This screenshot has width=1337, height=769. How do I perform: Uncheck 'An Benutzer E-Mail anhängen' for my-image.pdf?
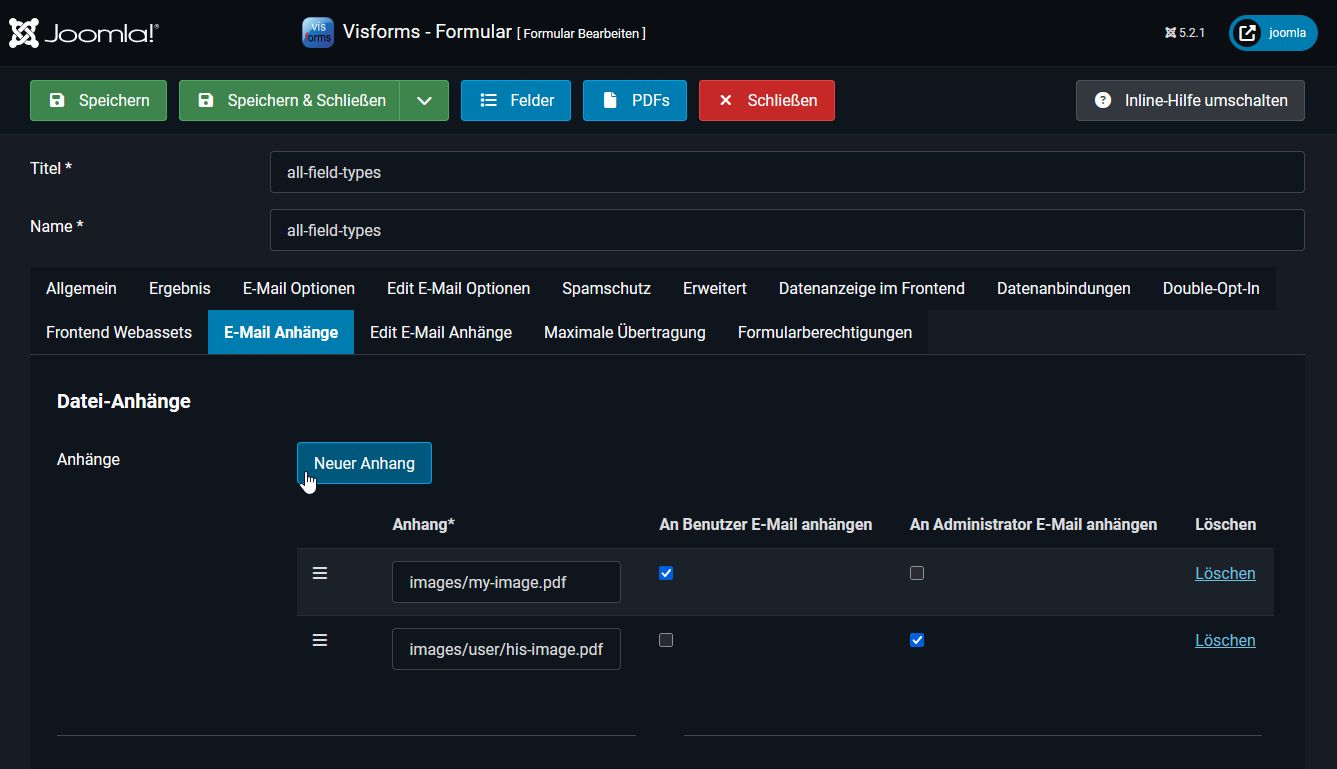666,572
